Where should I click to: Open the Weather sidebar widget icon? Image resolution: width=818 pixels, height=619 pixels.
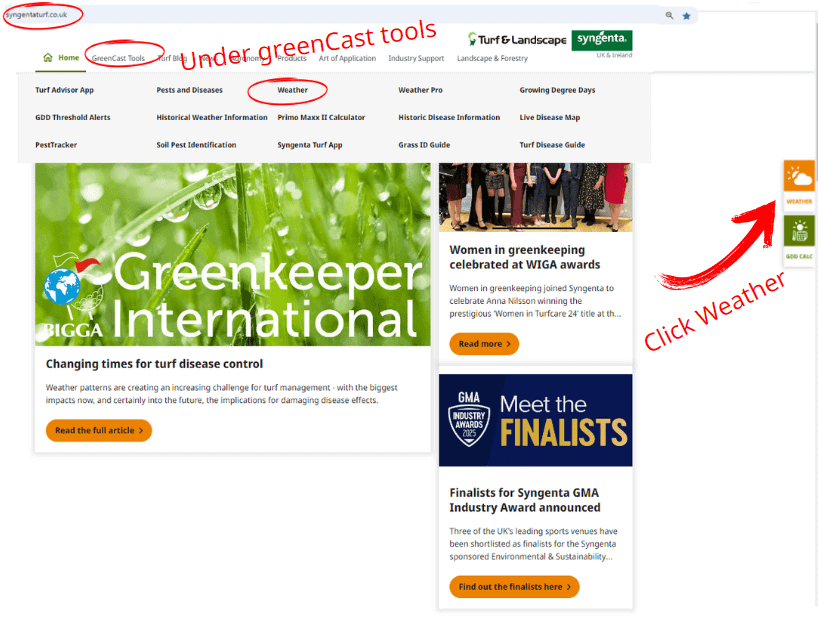coord(799,181)
